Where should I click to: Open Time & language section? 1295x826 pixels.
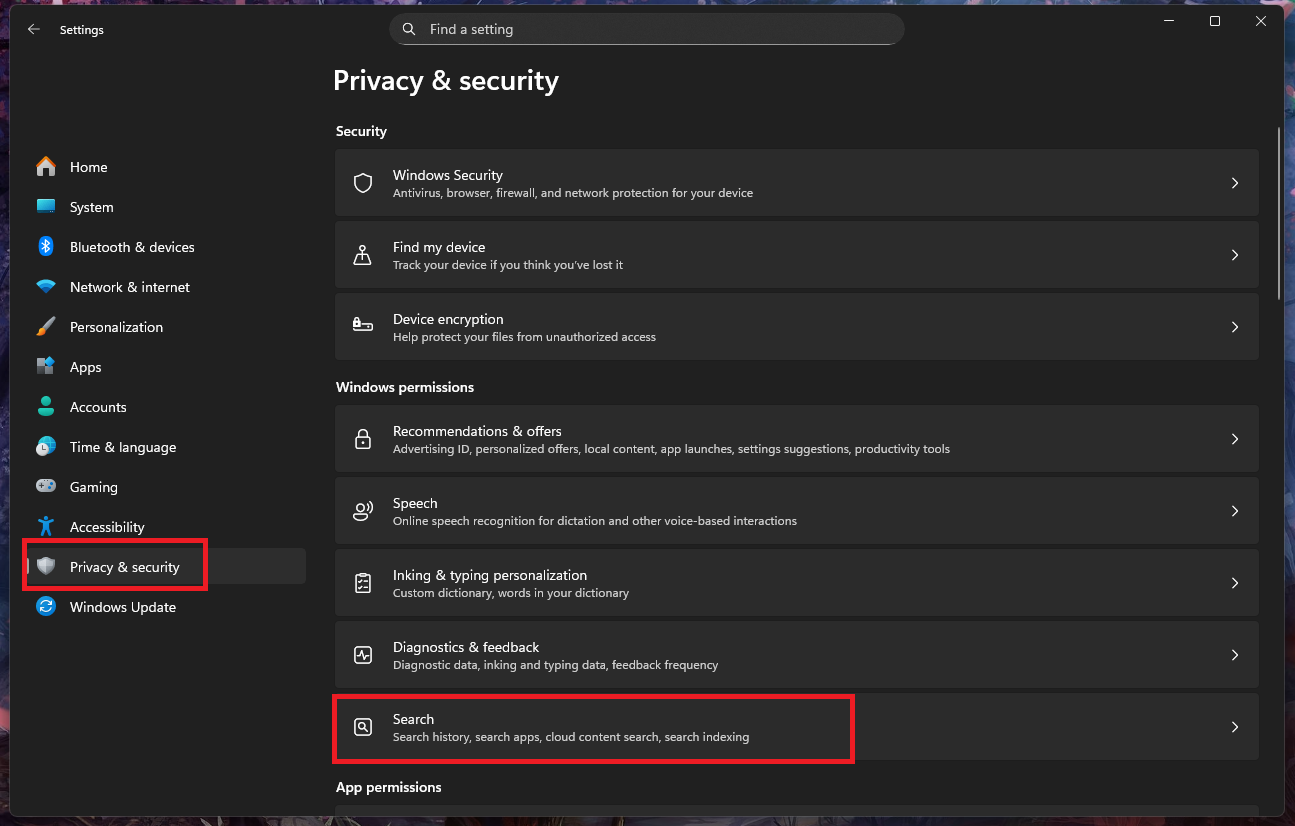pyautogui.click(x=122, y=447)
